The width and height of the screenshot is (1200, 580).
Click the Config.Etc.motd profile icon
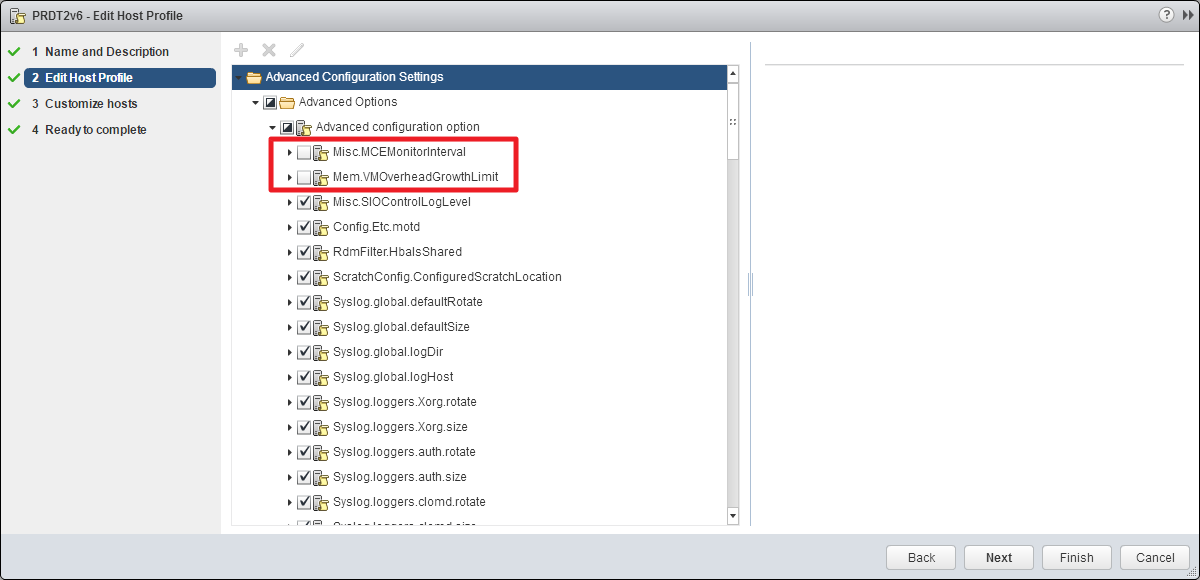click(x=320, y=227)
